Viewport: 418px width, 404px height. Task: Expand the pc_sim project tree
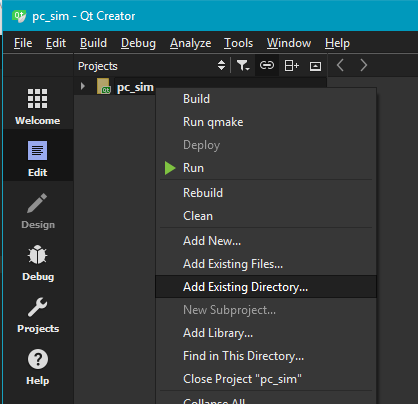(83, 86)
